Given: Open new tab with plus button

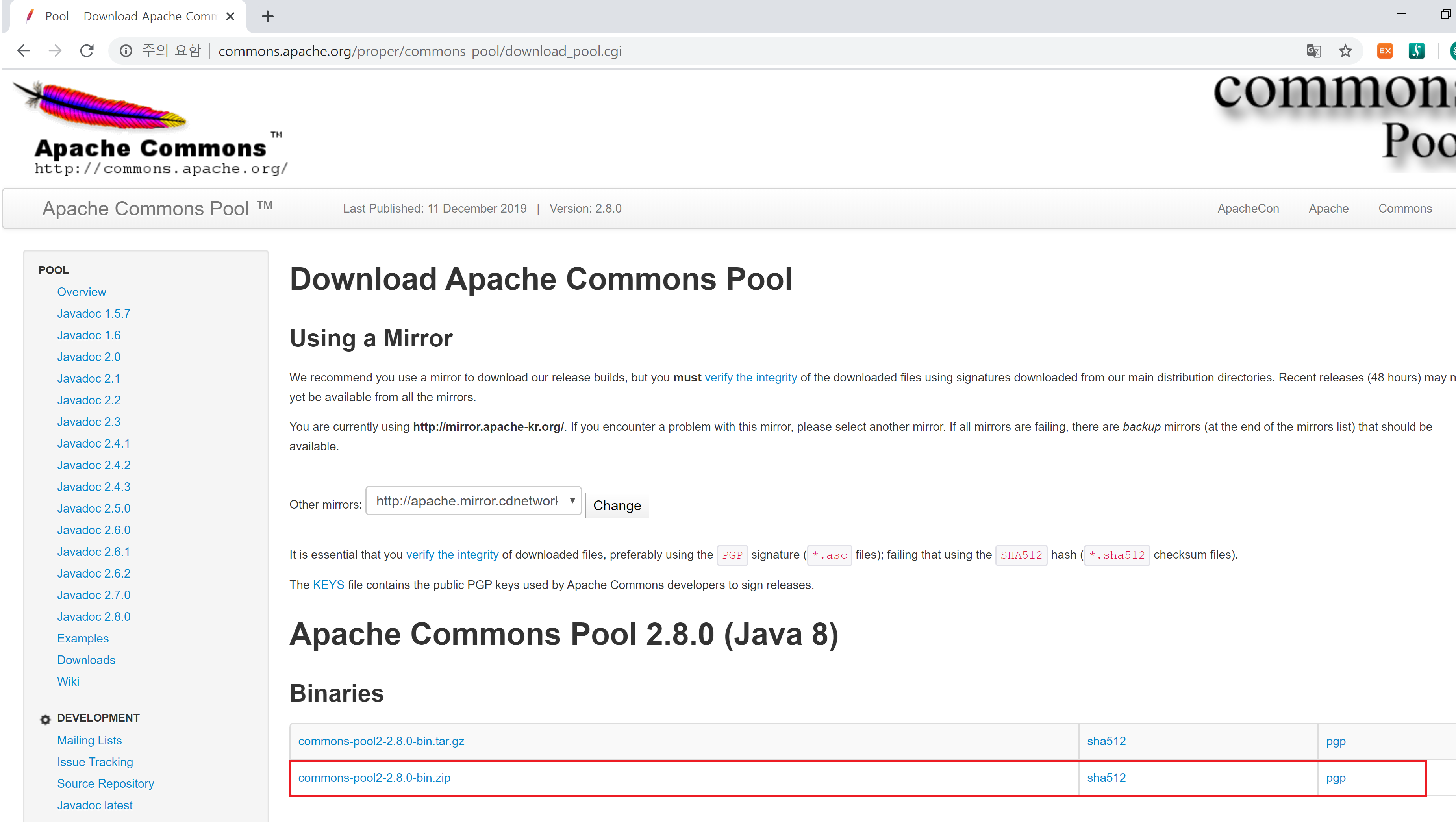Looking at the screenshot, I should click(x=267, y=17).
